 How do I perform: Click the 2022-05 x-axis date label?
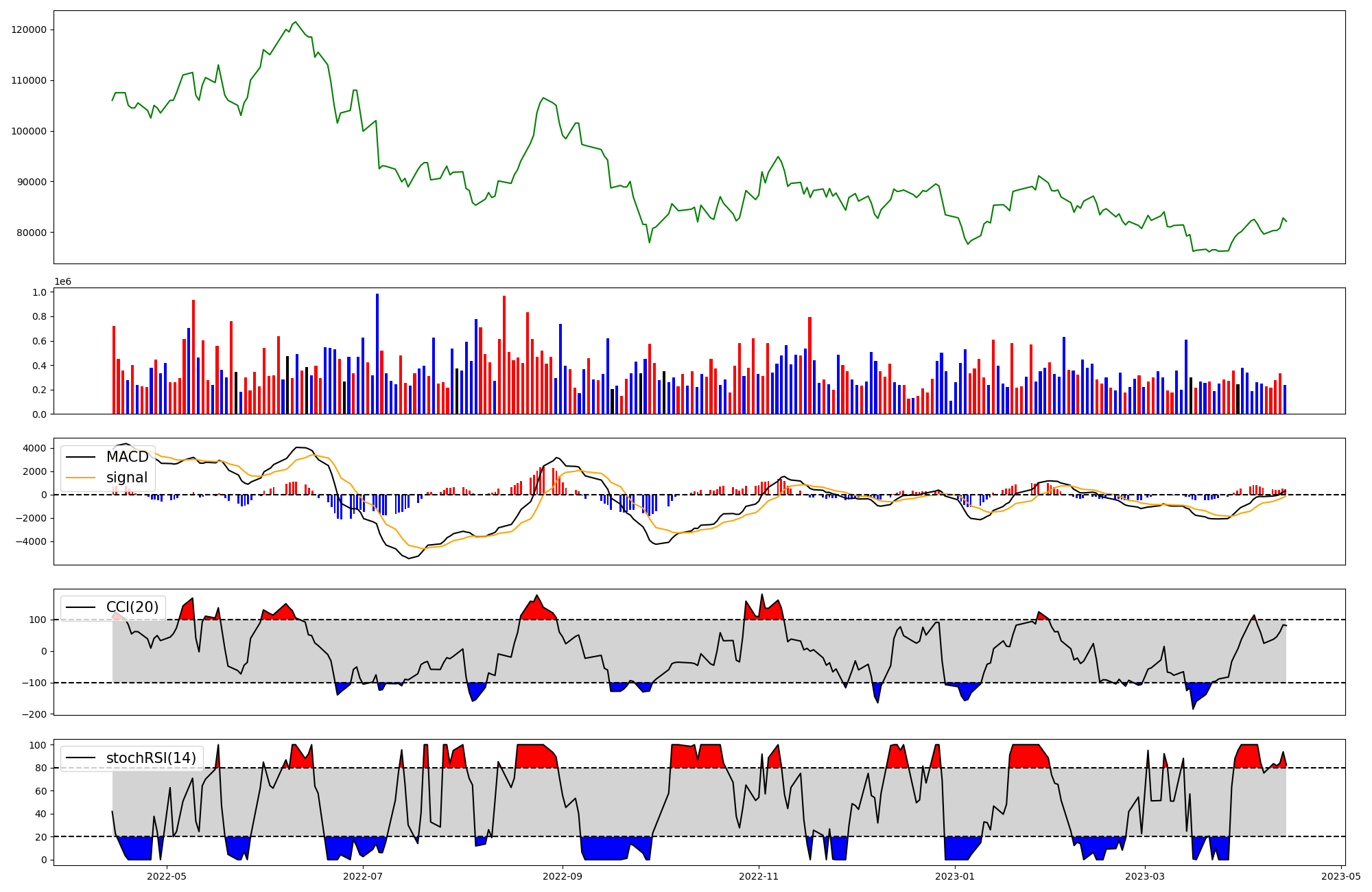point(167,876)
